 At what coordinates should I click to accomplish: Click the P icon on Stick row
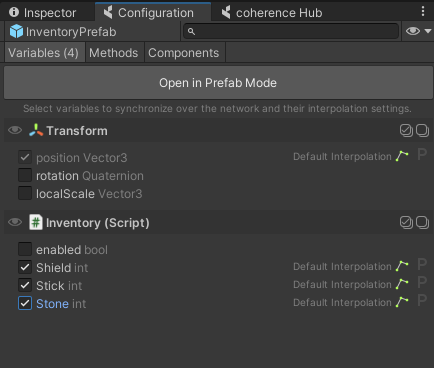(x=422, y=282)
